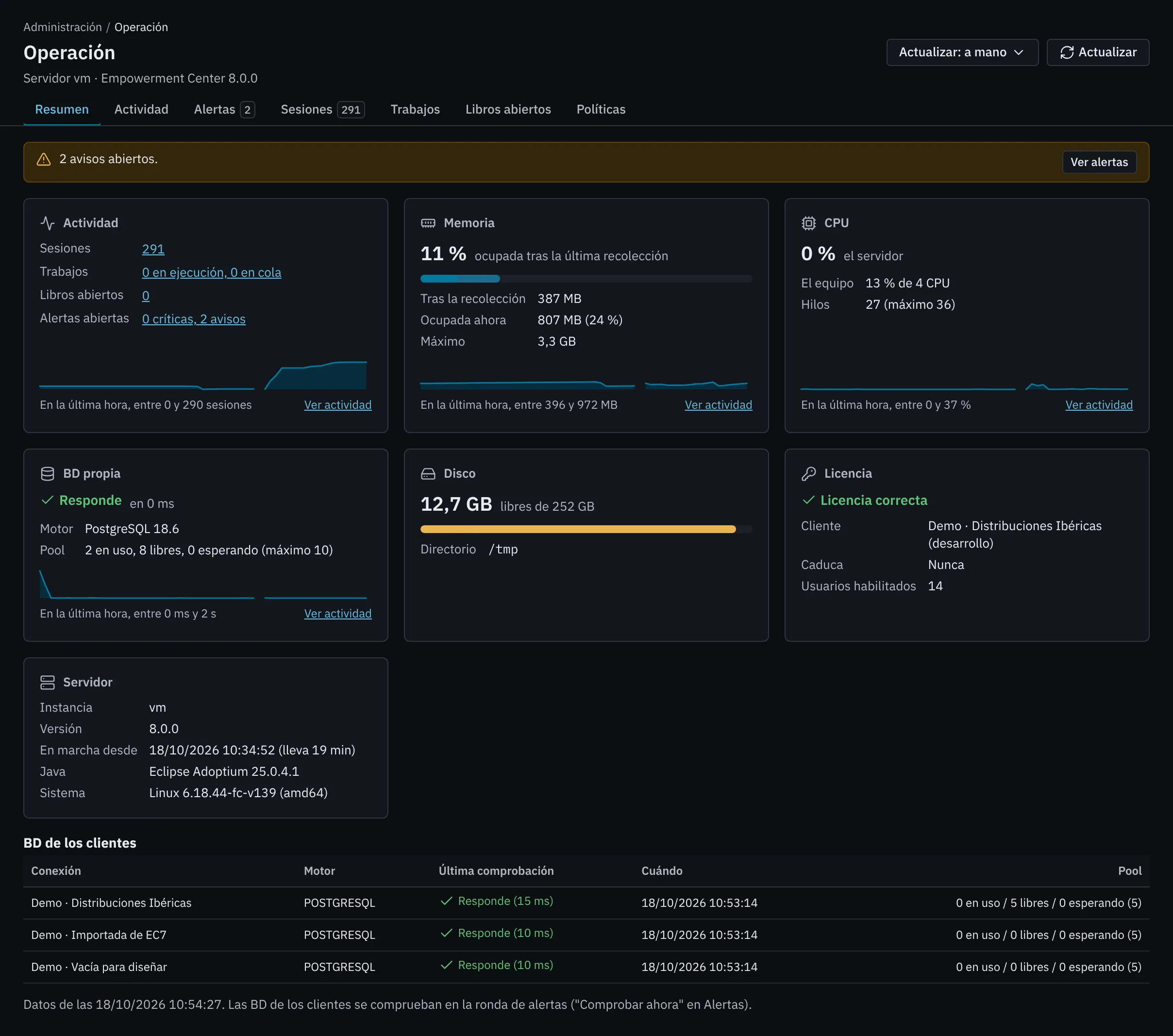
Task: Click the 291 sessions link
Action: click(x=153, y=249)
